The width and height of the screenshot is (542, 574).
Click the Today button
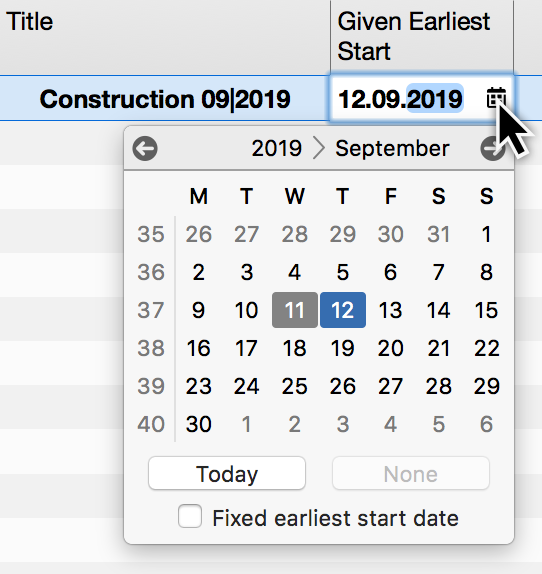coord(227,473)
